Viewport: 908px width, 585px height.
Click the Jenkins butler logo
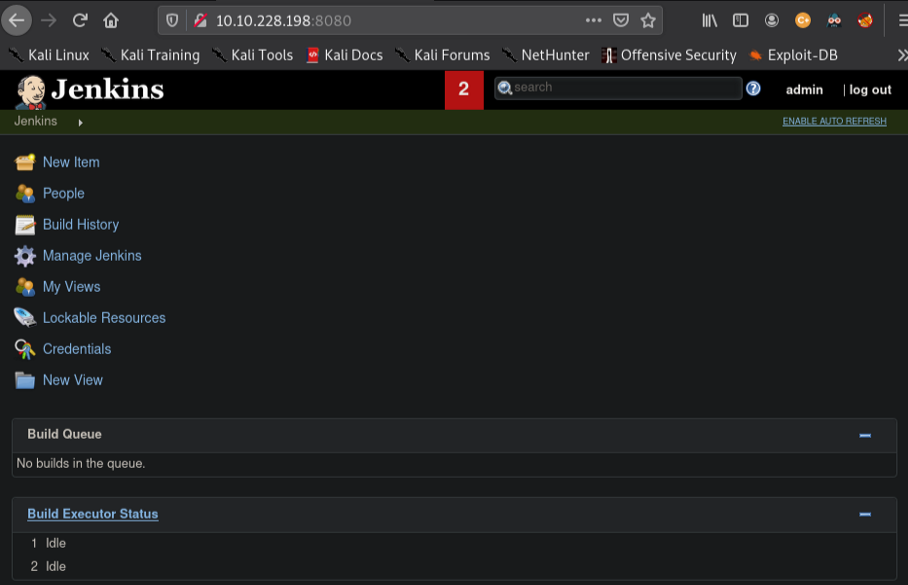click(30, 92)
